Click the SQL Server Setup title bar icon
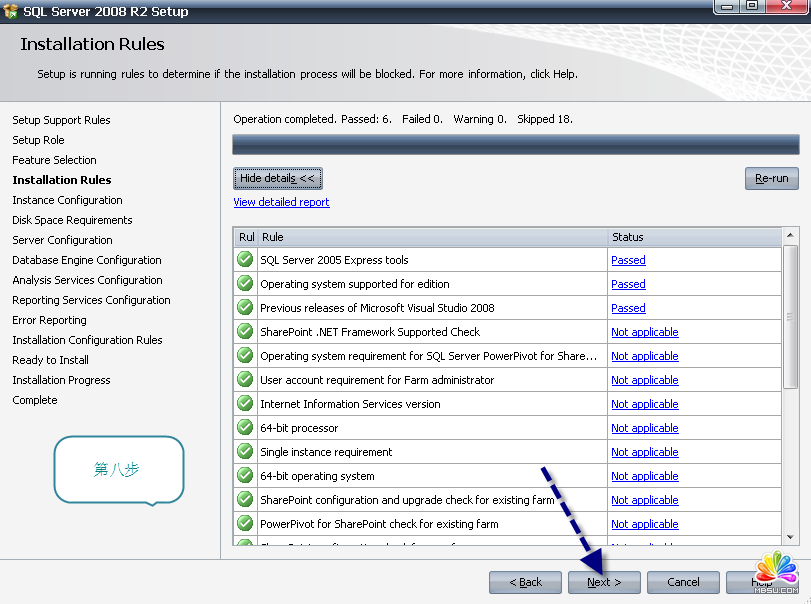This screenshot has height=604, width=811. [12, 11]
